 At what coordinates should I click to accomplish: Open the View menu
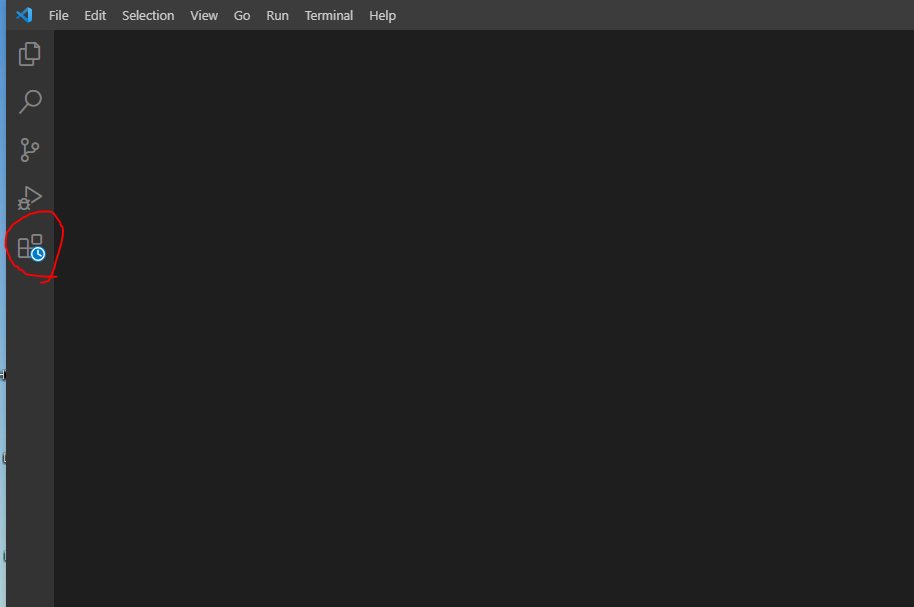point(204,16)
